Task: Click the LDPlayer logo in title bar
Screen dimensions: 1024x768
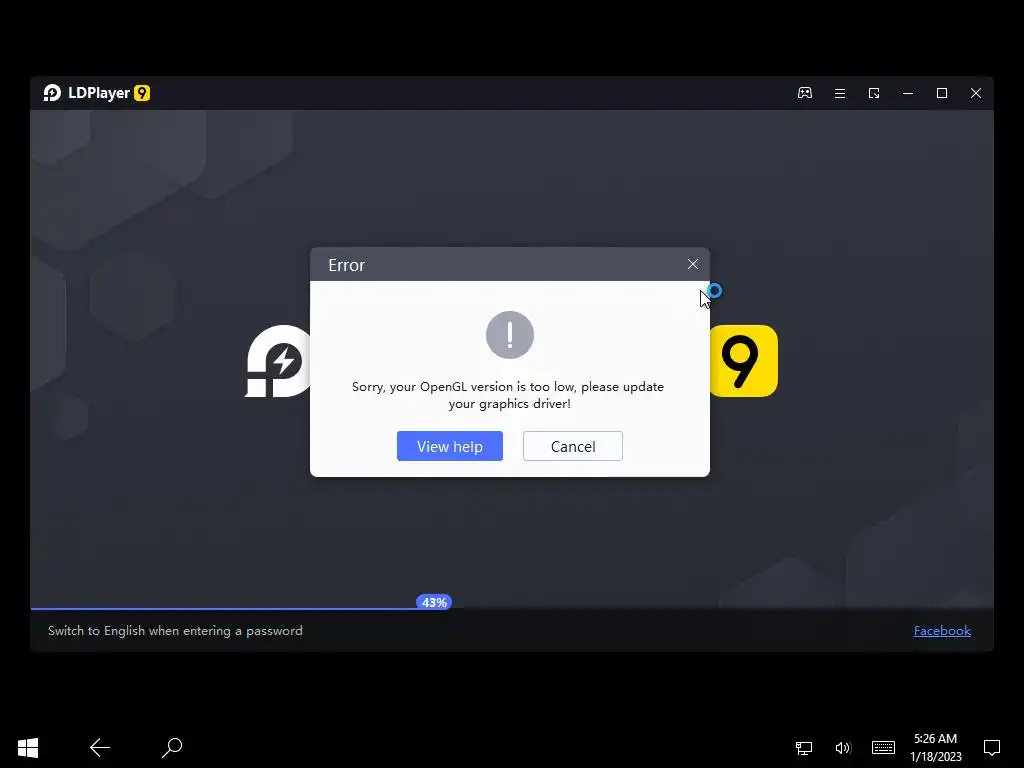Action: coord(52,93)
